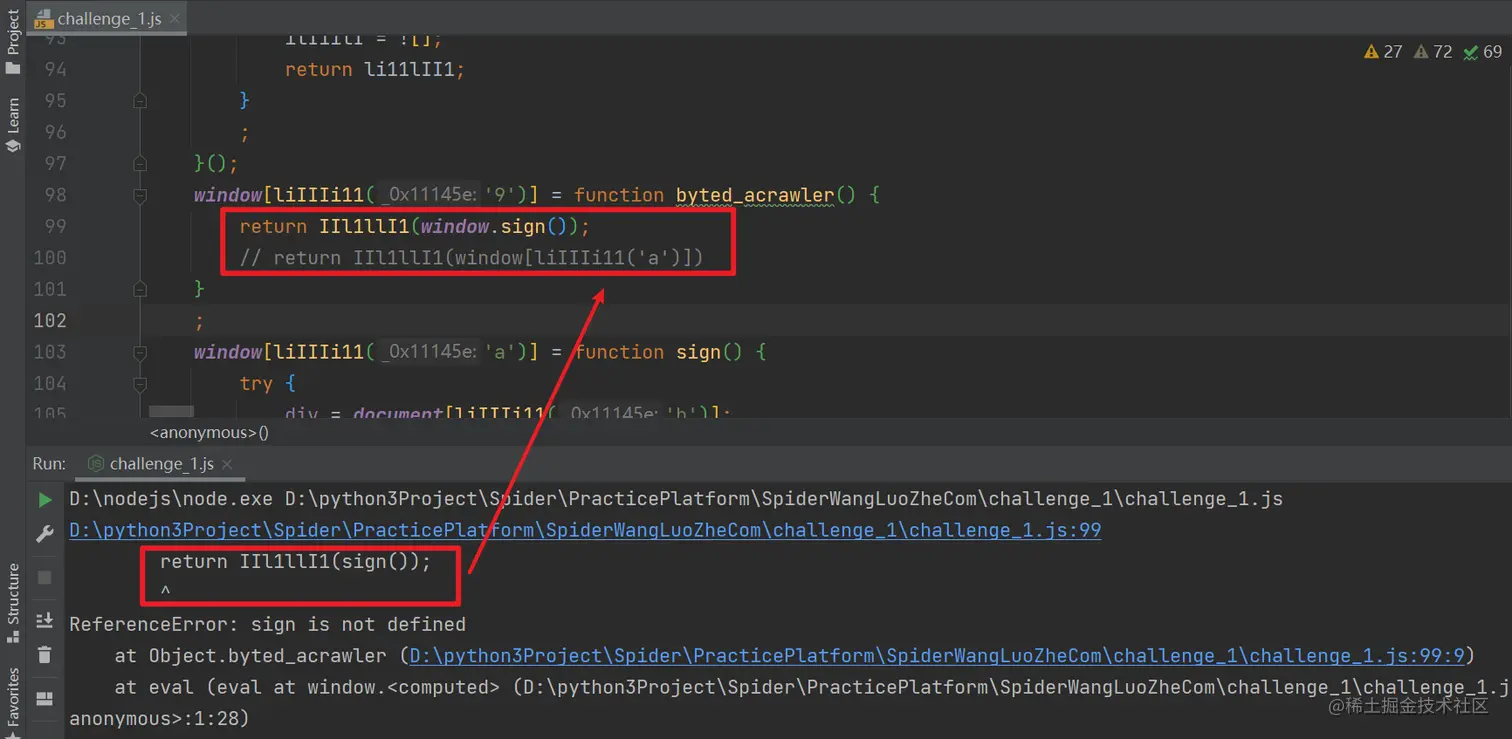The width and height of the screenshot is (1512, 739).
Task: Click the commented code on line 100
Action: point(471,258)
